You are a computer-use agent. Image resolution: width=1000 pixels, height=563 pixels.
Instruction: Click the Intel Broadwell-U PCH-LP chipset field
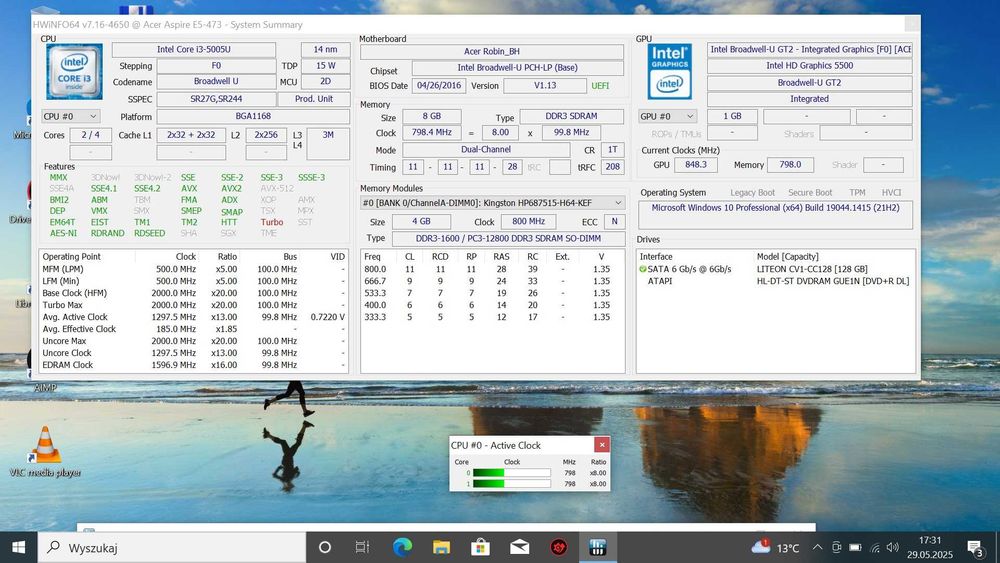point(517,68)
